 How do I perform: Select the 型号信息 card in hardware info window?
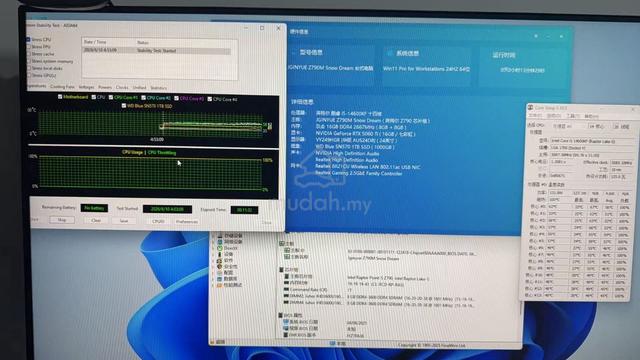(x=331, y=65)
